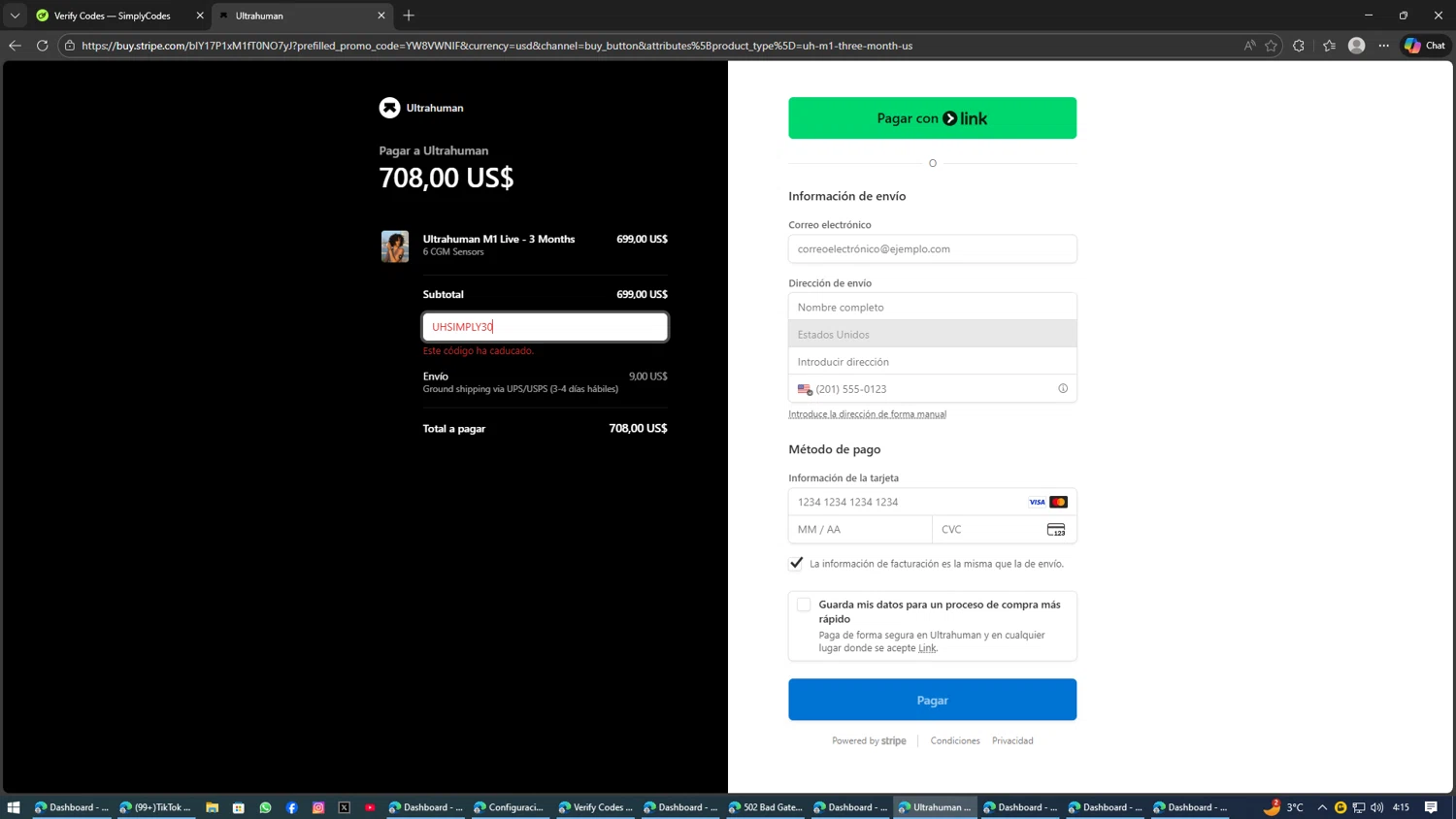Open Facebook from the taskbar
The height and width of the screenshot is (819, 1456).
pos(291,807)
